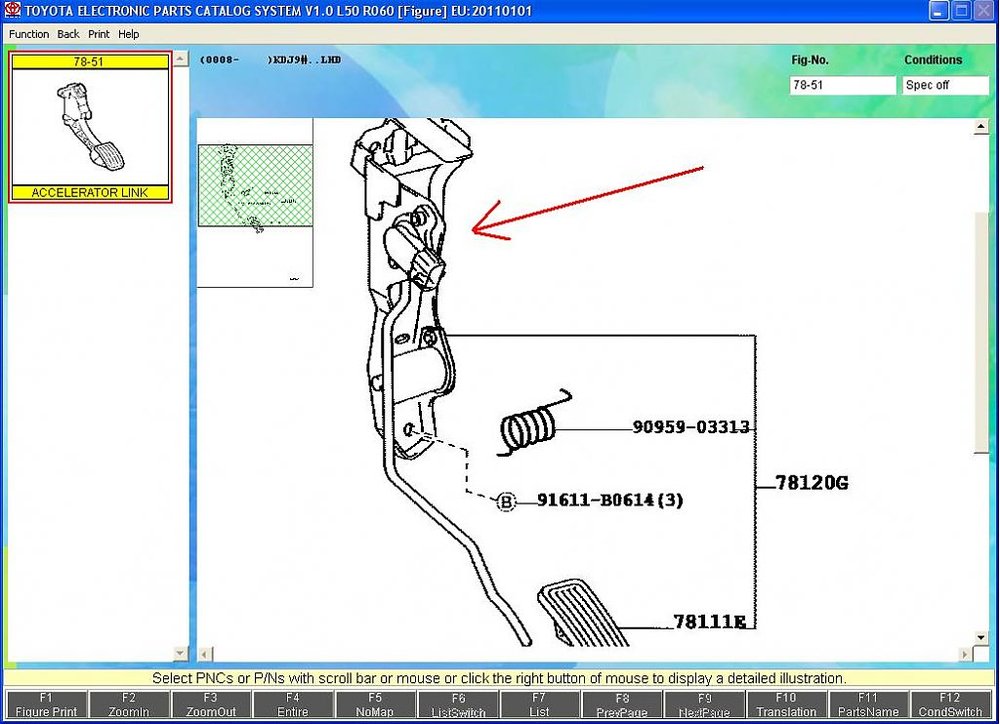The image size is (1000, 724).
Task: Click the Conditions Spec off field
Action: point(945,85)
